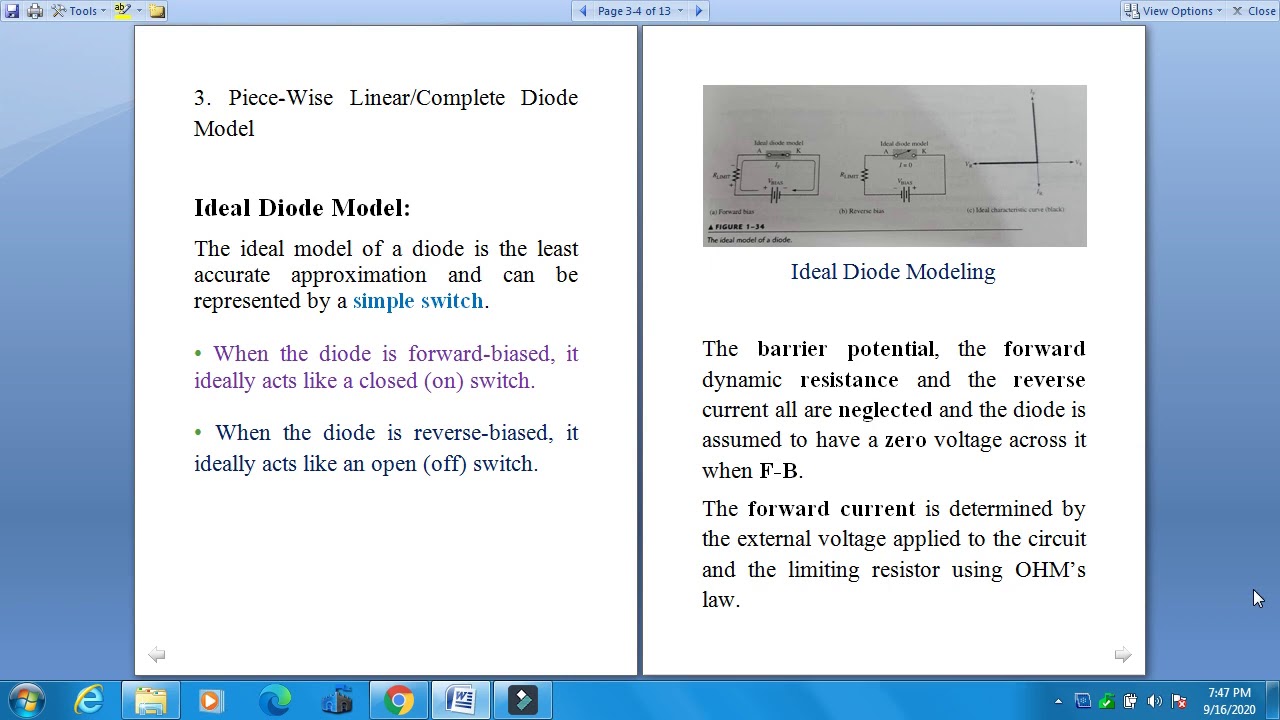
Task: Open Windows Explorer from the taskbar
Action: click(151, 700)
